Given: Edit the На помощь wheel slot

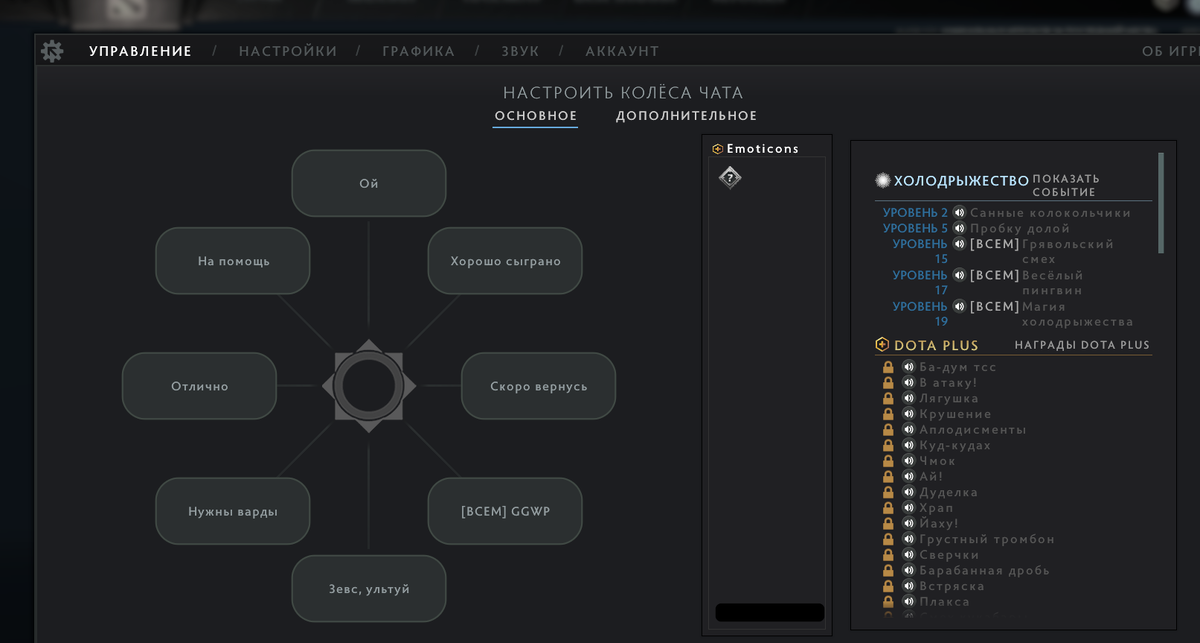Looking at the screenshot, I should point(232,261).
